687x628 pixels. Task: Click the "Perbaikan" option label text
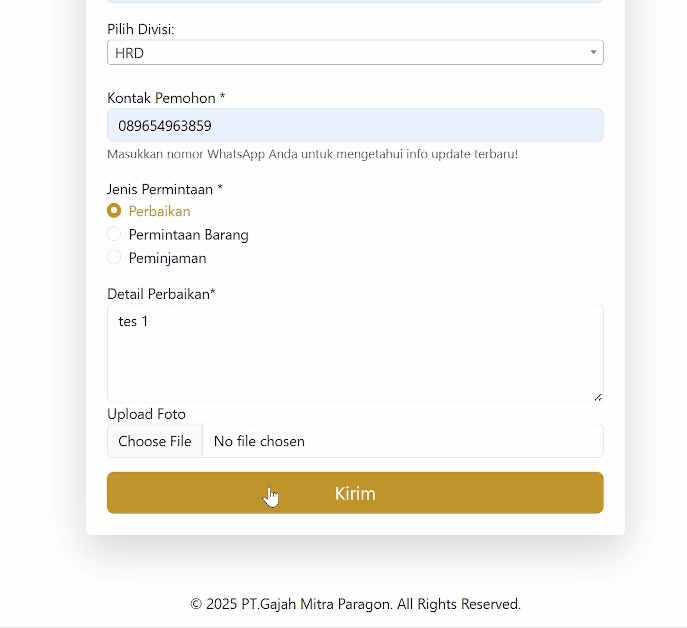coord(159,211)
